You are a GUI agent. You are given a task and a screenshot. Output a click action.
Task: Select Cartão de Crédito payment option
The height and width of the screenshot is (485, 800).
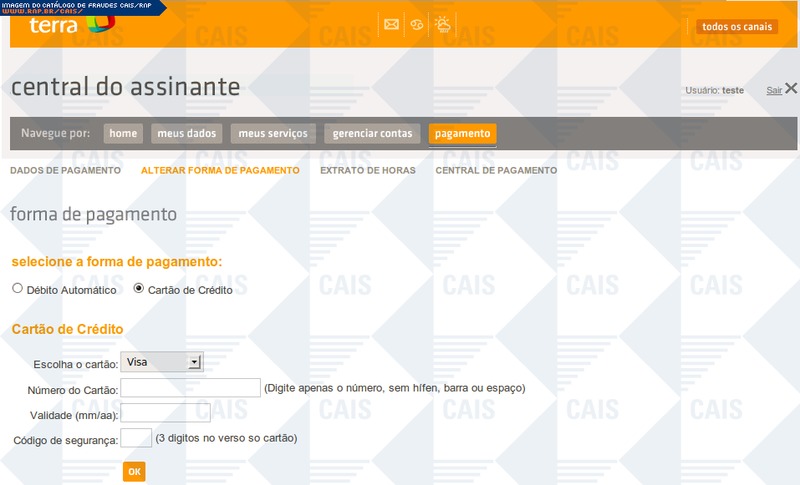click(138, 289)
